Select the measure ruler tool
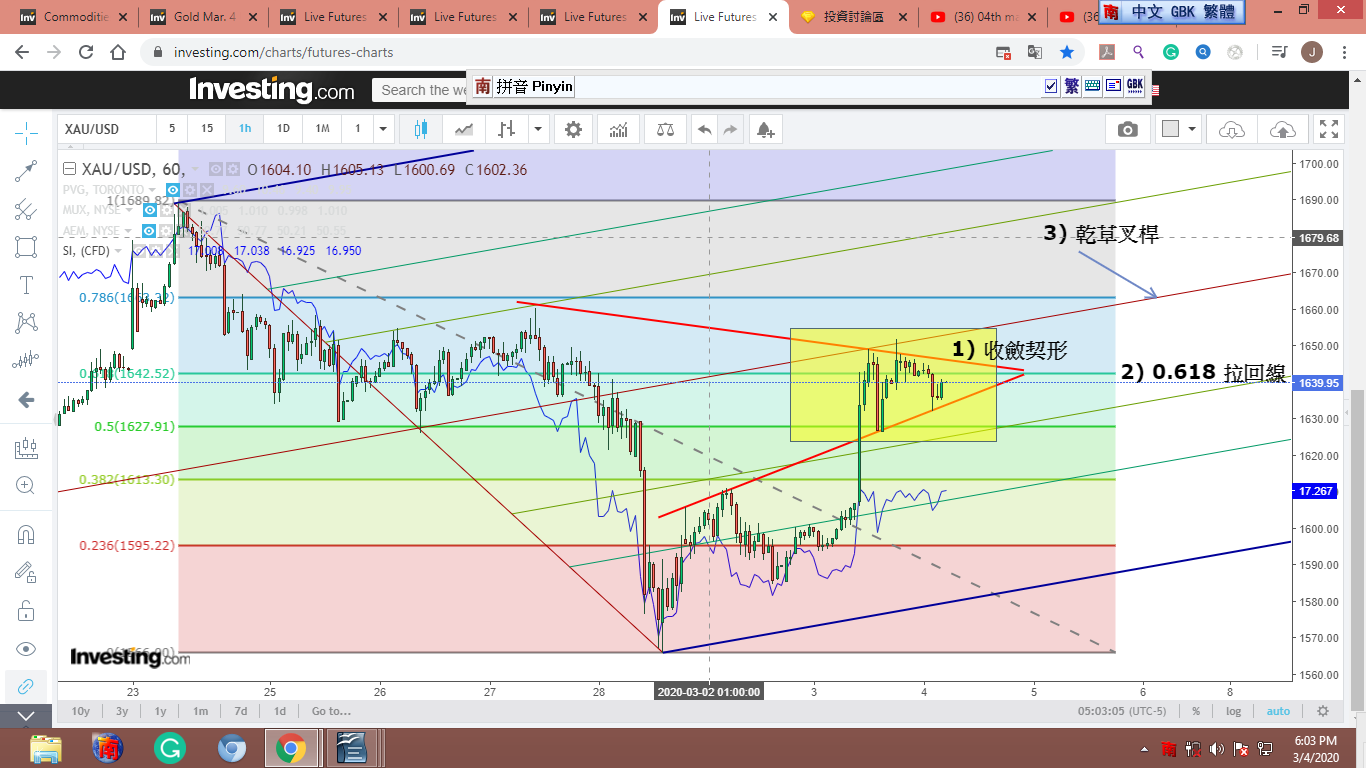 tap(26, 448)
